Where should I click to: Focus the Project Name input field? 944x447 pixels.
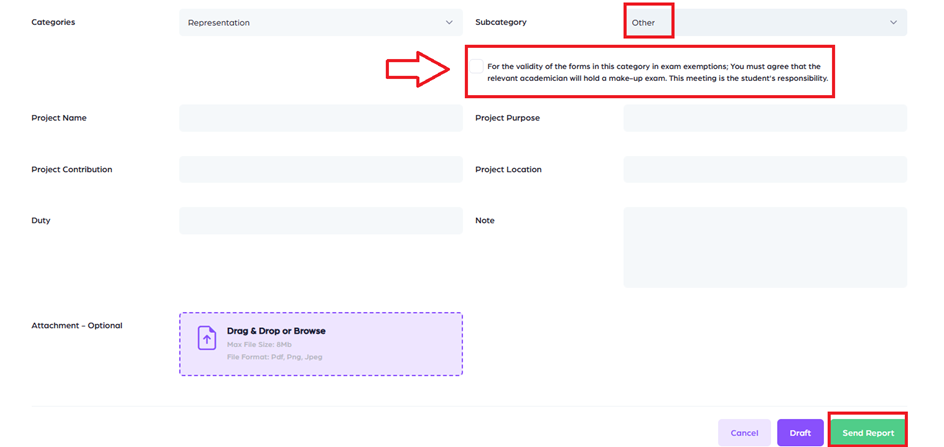coord(320,118)
